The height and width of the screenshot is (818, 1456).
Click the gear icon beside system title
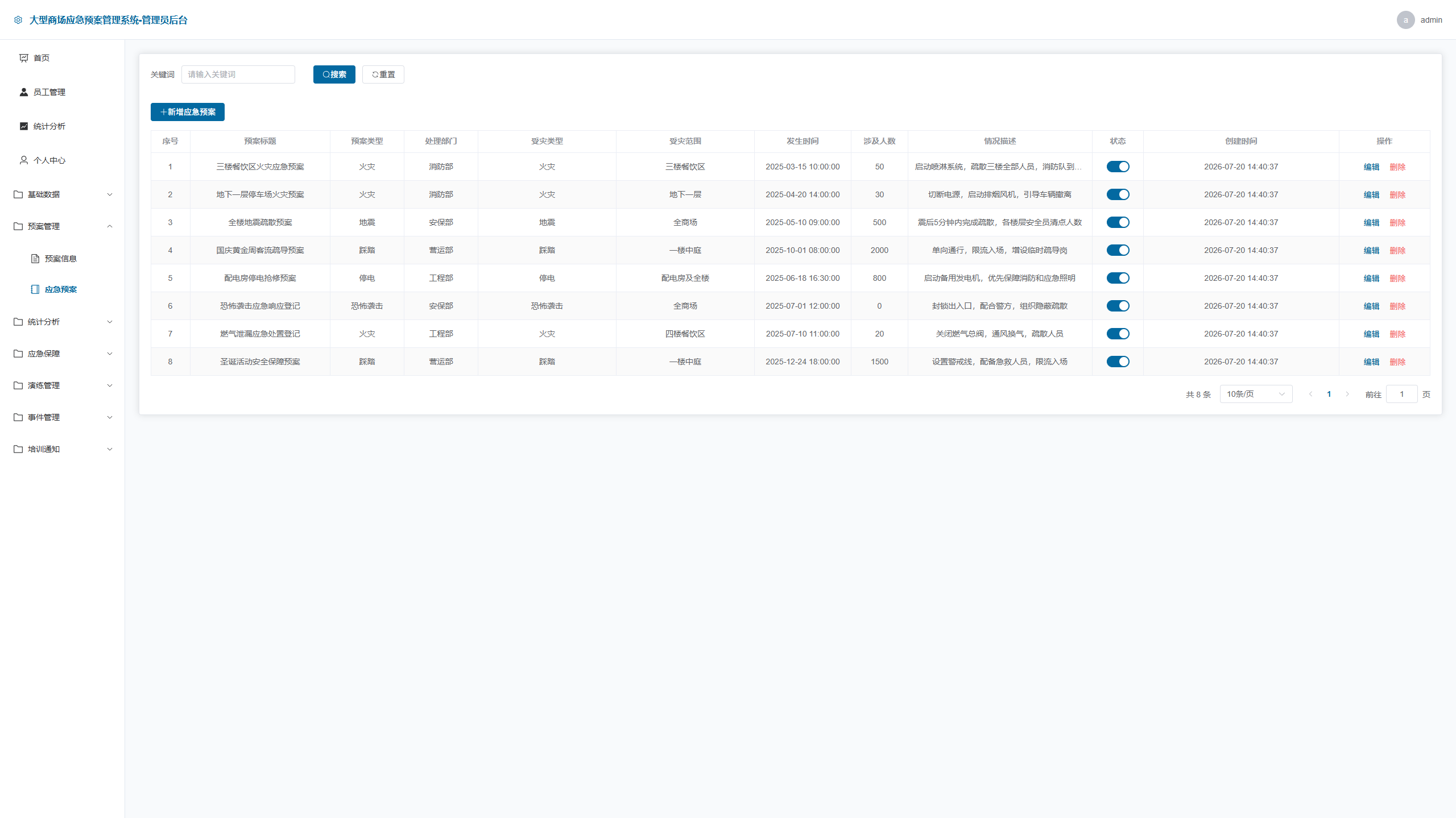point(18,20)
